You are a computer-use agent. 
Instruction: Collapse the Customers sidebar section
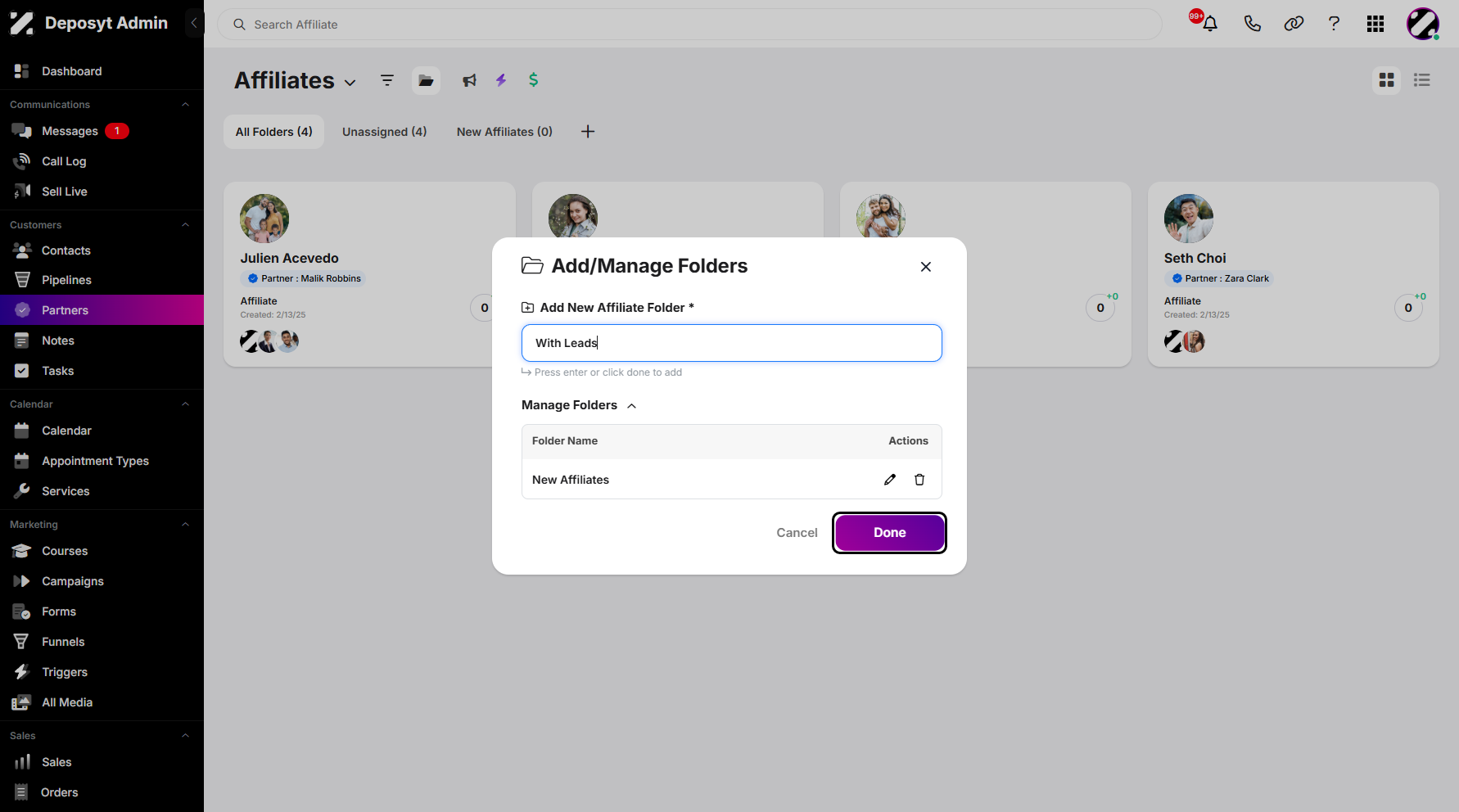[185, 225]
